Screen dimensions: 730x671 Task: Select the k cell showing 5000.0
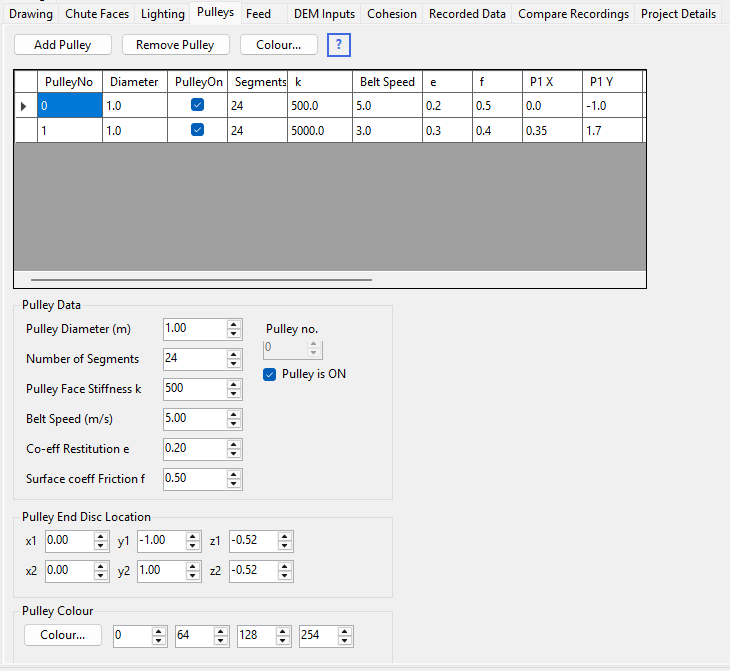(320, 130)
